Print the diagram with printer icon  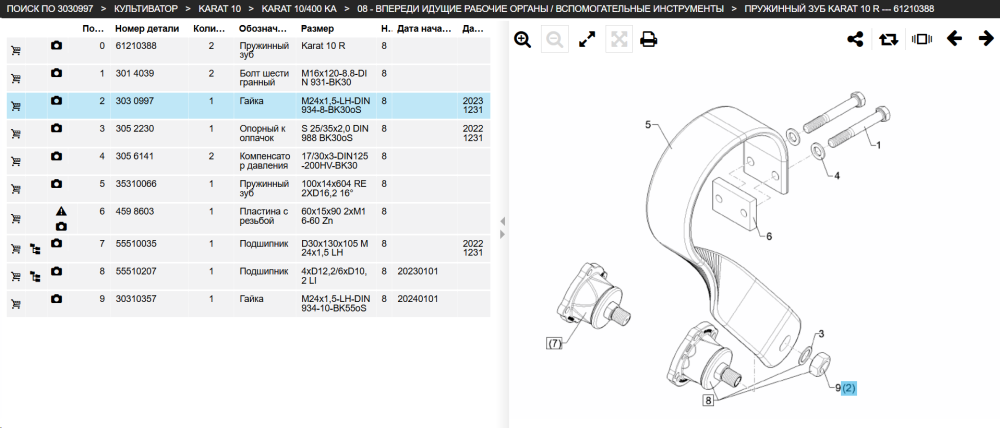coord(649,40)
